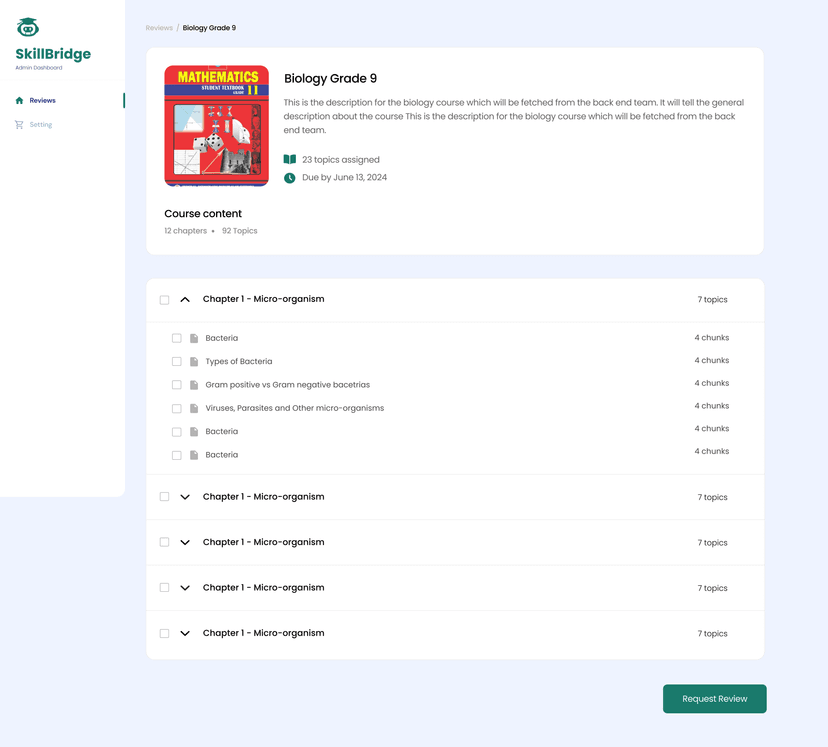
Task: Click the Biology Grade 9 breadcrumb
Action: [209, 28]
